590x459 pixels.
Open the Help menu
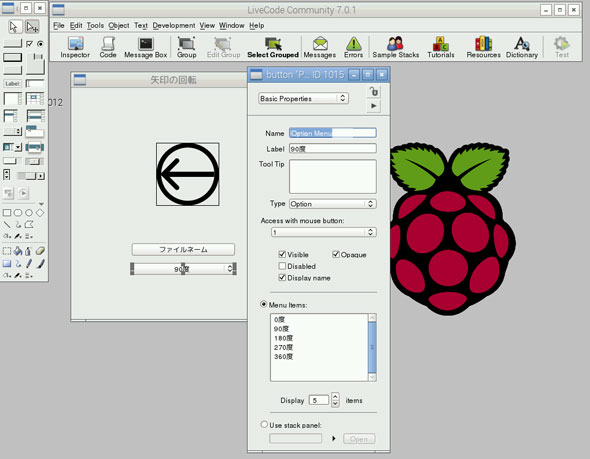(x=257, y=26)
